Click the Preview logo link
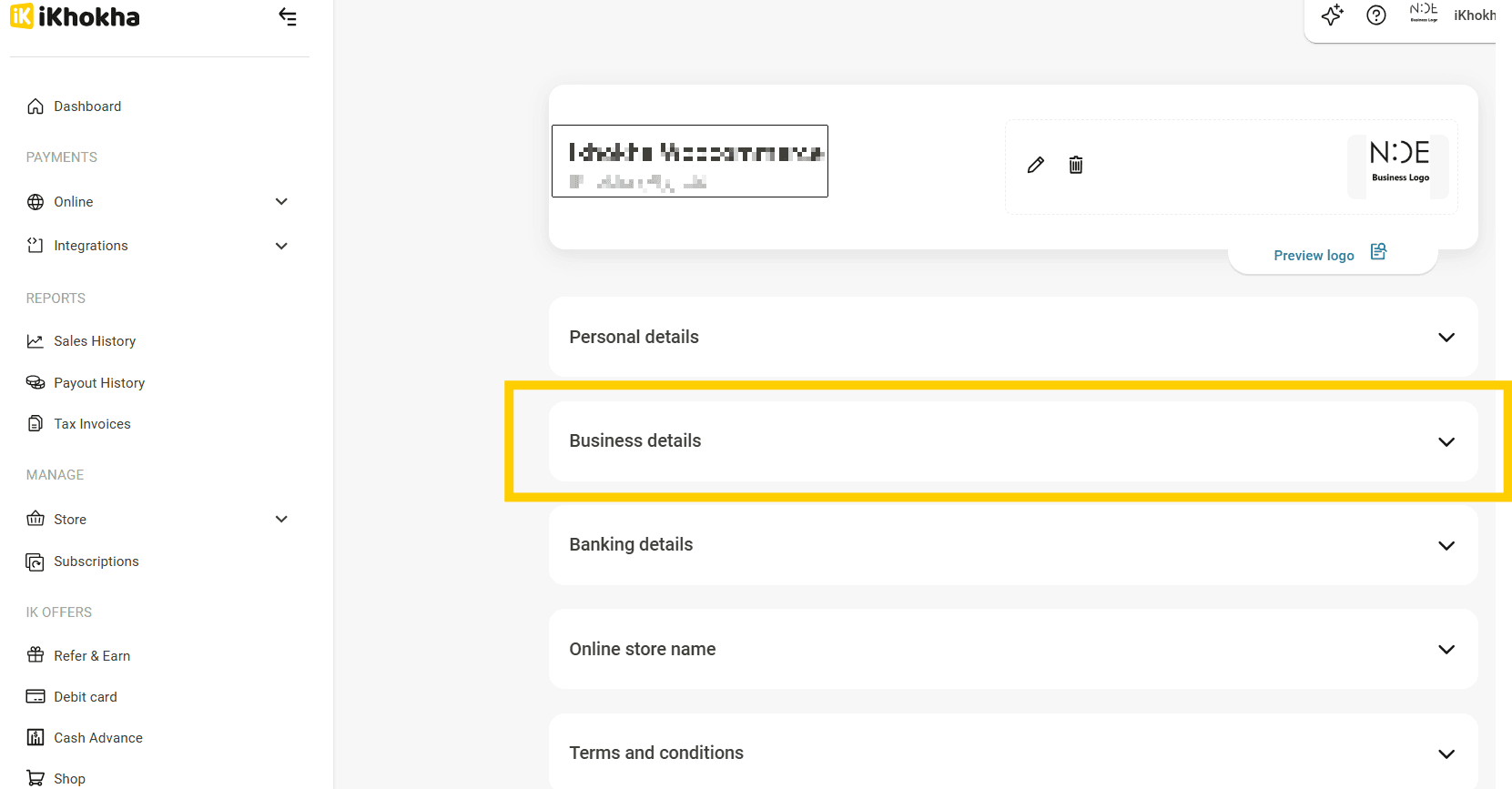The width and height of the screenshot is (1512, 789). click(x=1314, y=256)
